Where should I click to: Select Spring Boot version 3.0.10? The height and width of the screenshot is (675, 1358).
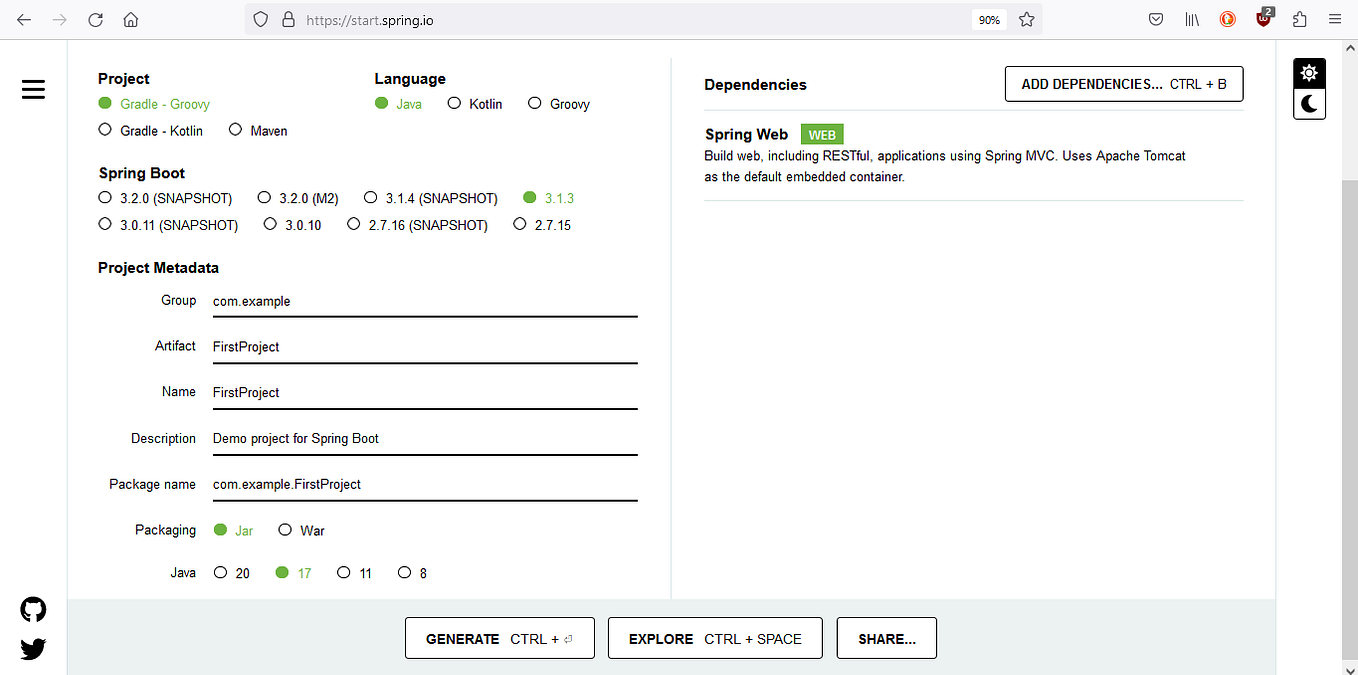pyautogui.click(x=270, y=224)
